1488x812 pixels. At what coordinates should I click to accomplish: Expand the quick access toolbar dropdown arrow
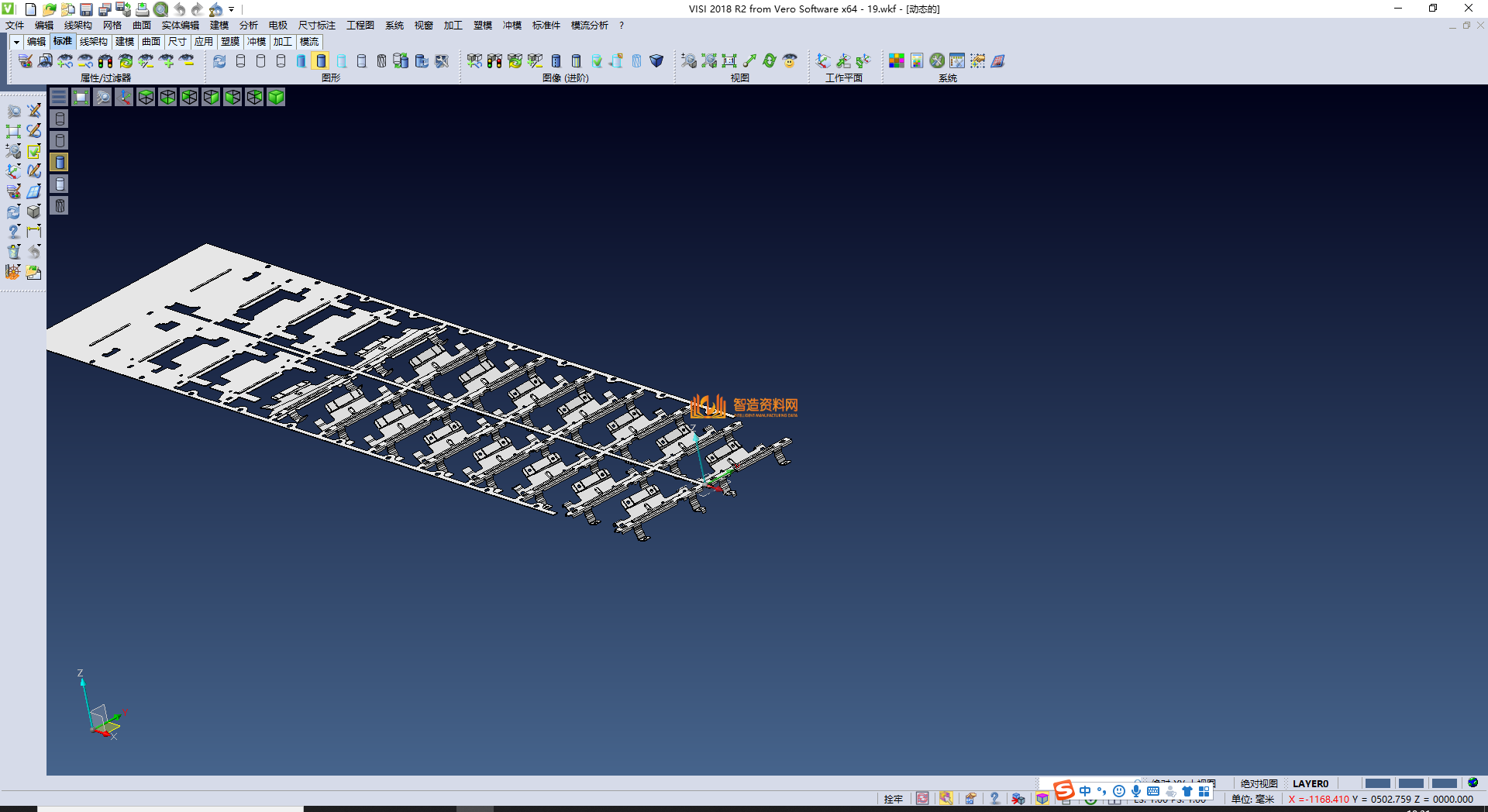coord(232,10)
